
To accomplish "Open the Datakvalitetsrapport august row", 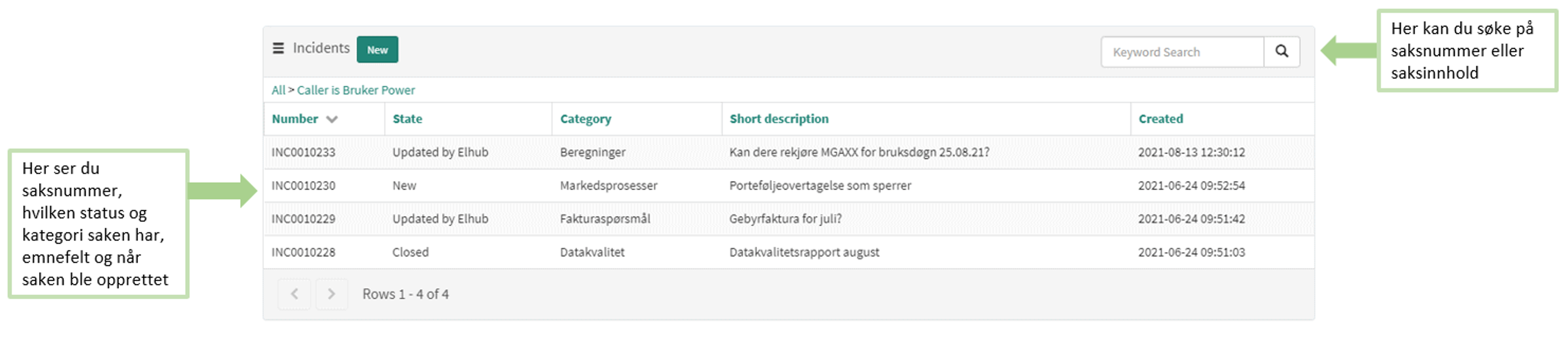I will pyautogui.click(x=789, y=252).
